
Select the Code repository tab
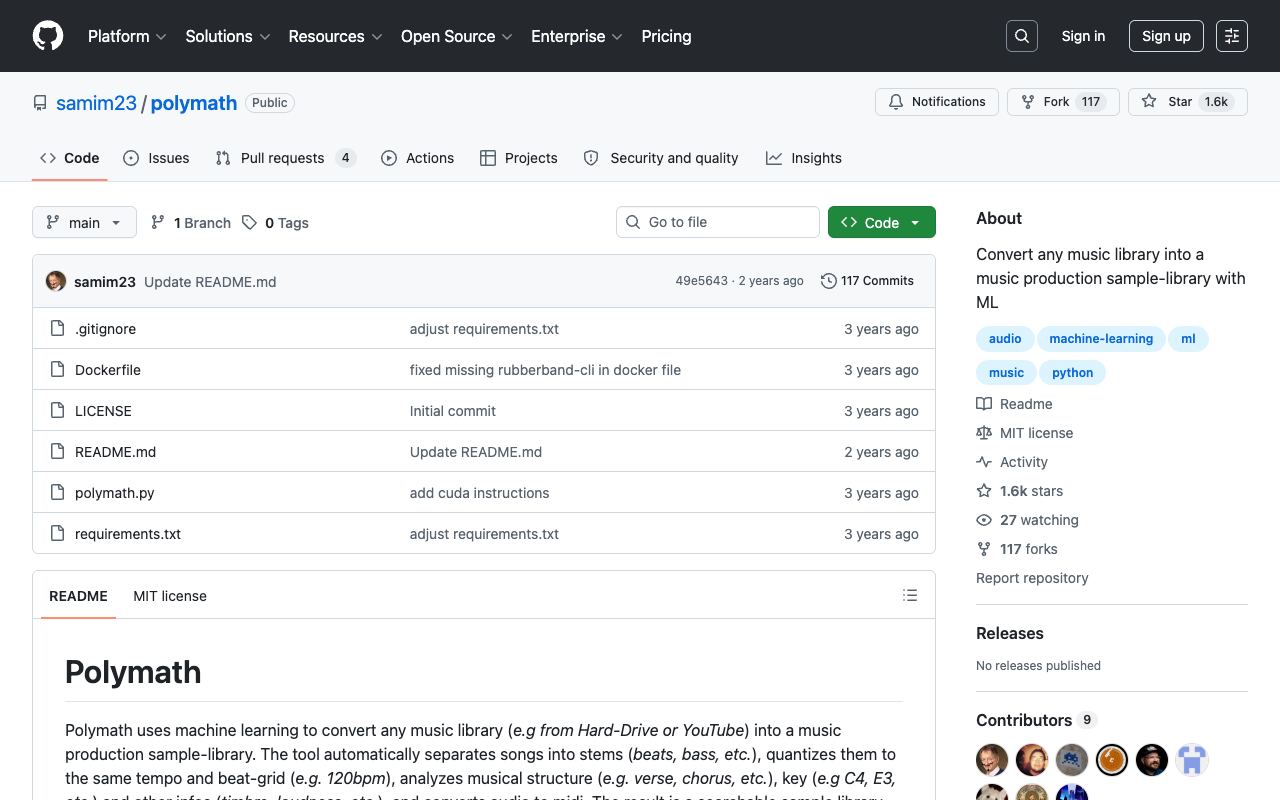coord(70,158)
